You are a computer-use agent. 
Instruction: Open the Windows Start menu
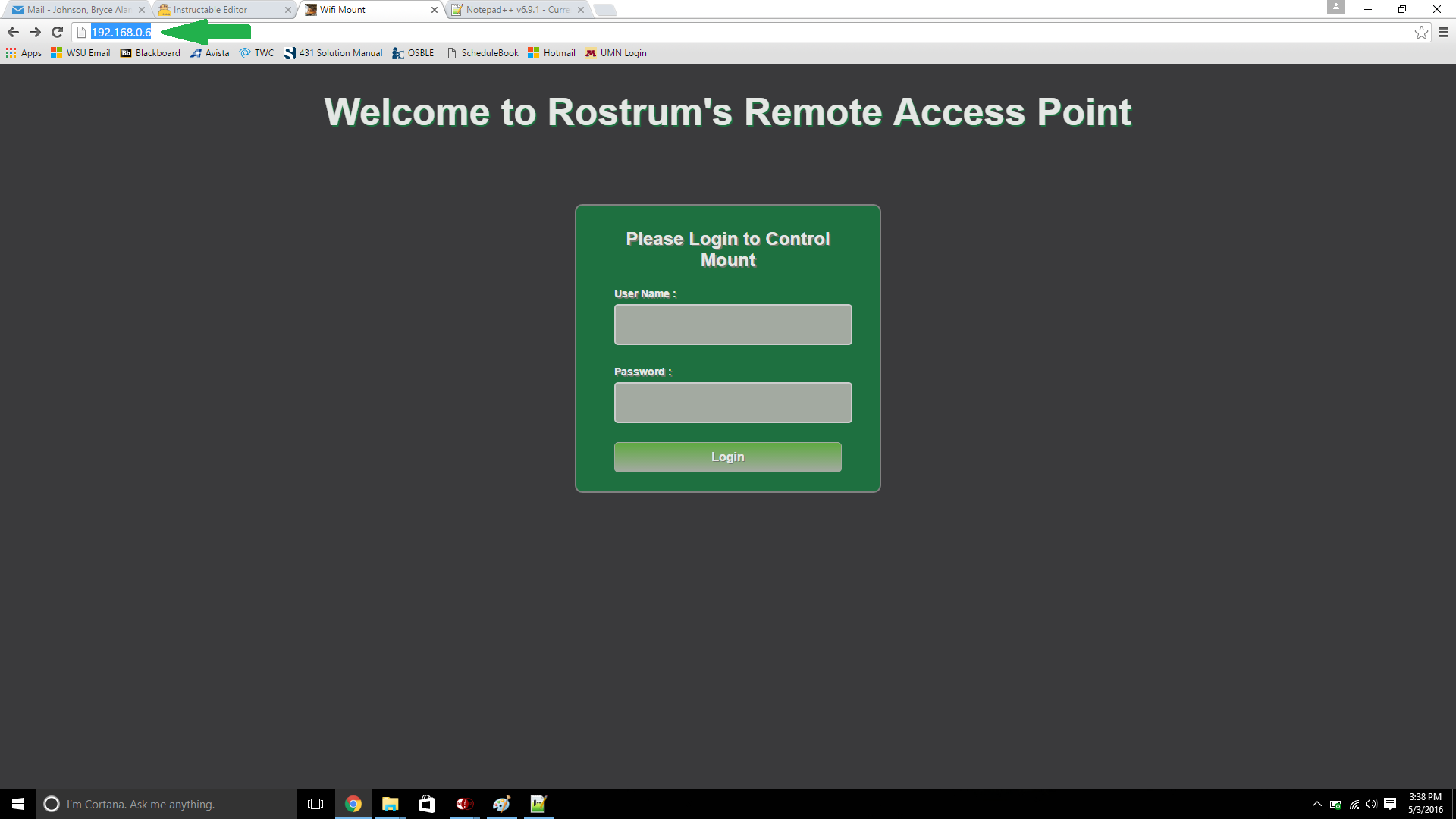(x=18, y=804)
